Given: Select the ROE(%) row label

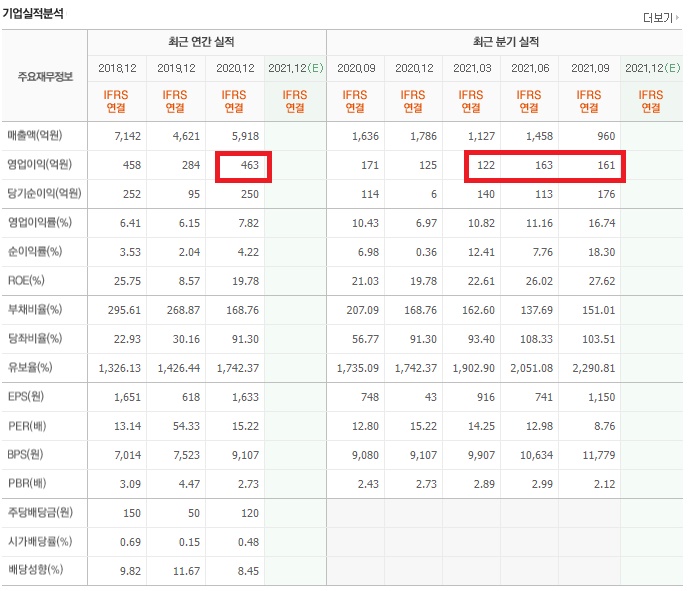Looking at the screenshot, I should 26,281.
